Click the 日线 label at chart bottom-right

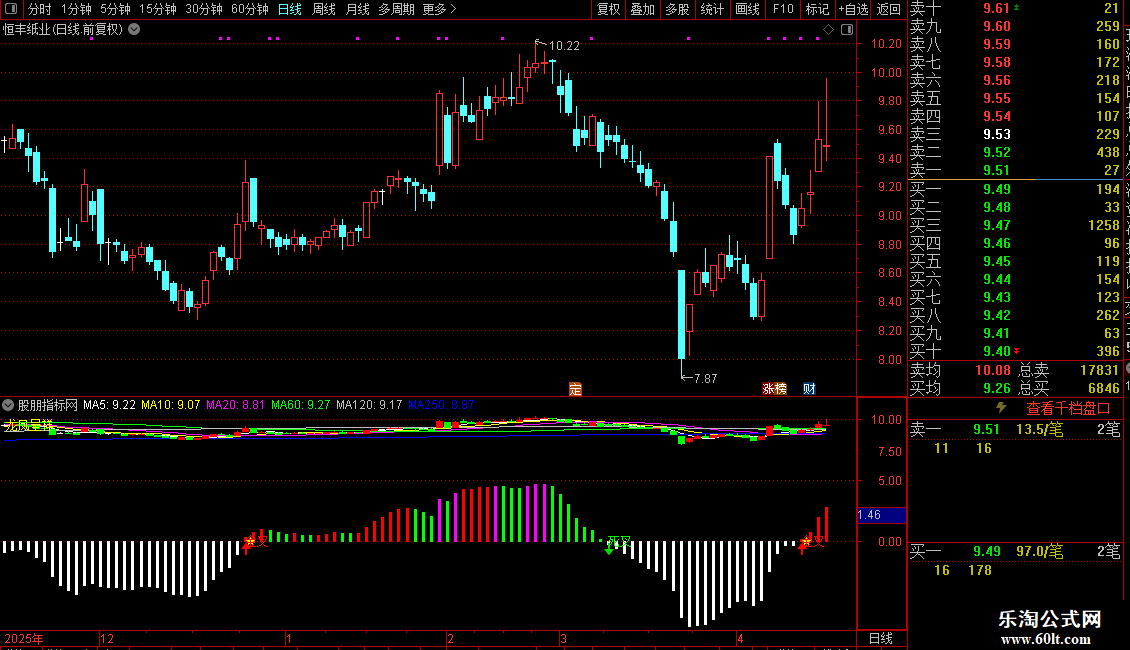point(881,638)
